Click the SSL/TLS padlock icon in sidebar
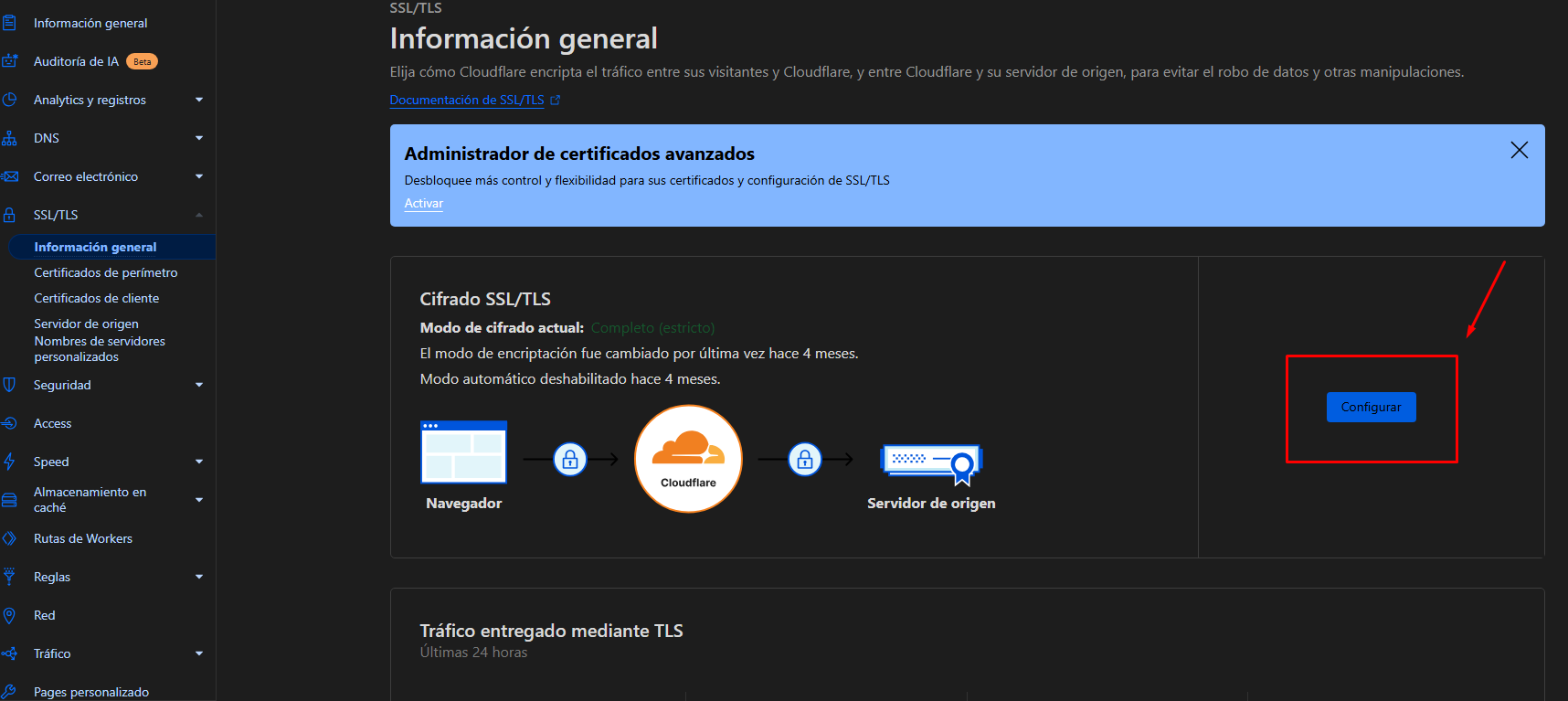 [9, 215]
